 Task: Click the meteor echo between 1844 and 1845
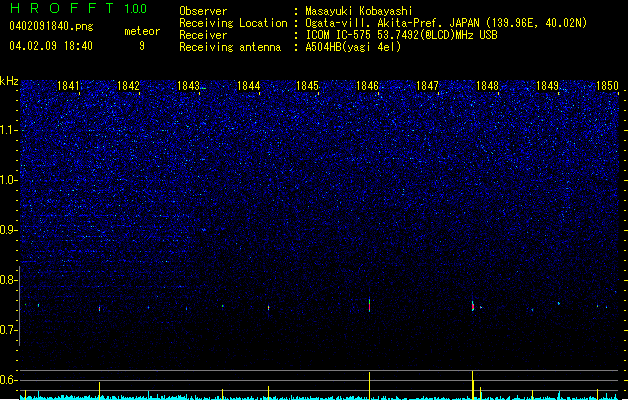coord(268,308)
